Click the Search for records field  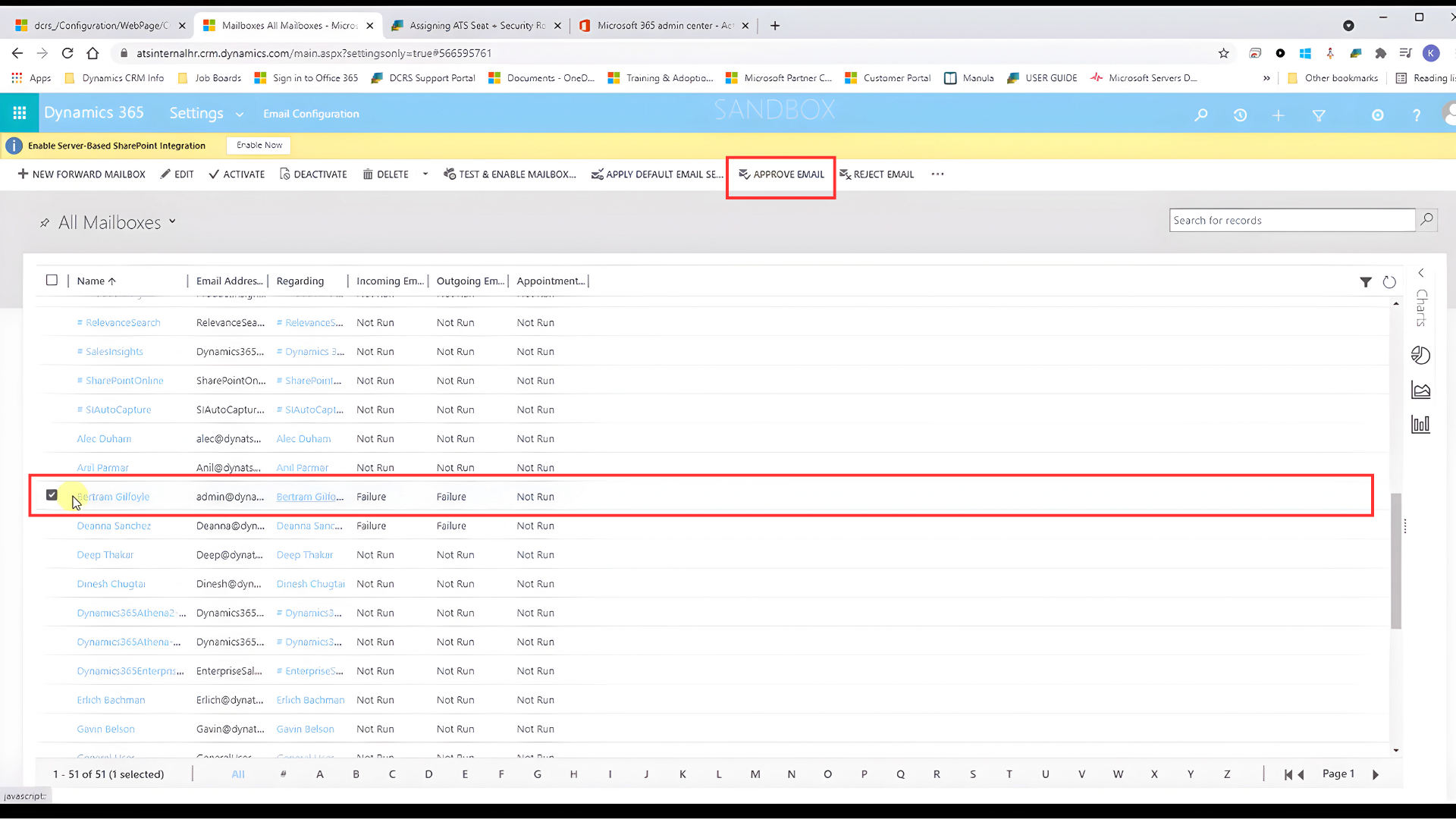tap(1292, 220)
